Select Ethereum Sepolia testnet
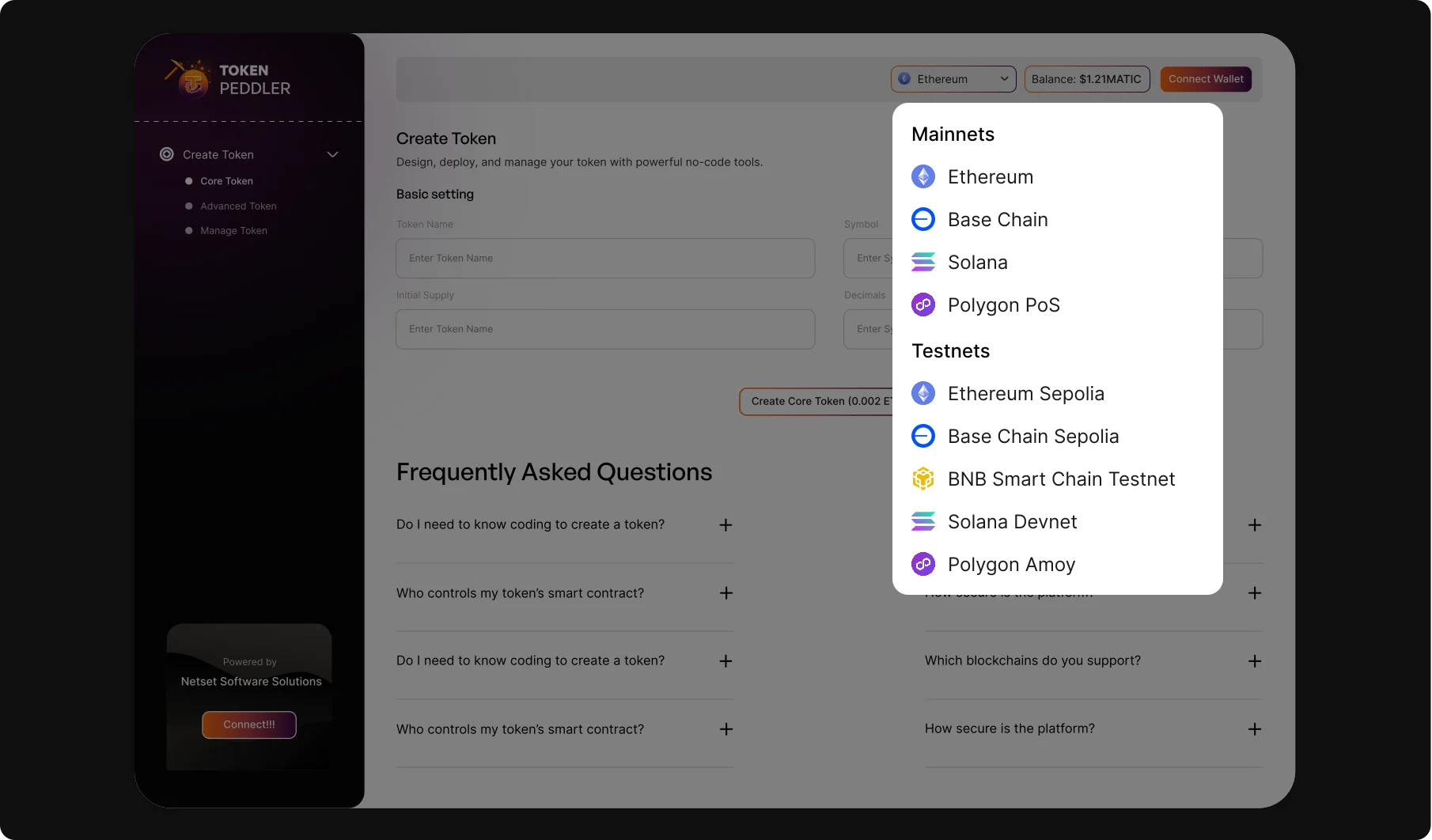Viewport: 1432px width, 840px height. pos(1058,393)
